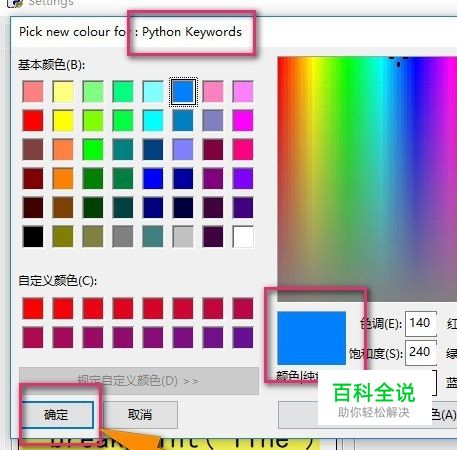The width and height of the screenshot is (457, 450).
Task: Choose the navy swatch below pure blue
Action: click(x=153, y=207)
